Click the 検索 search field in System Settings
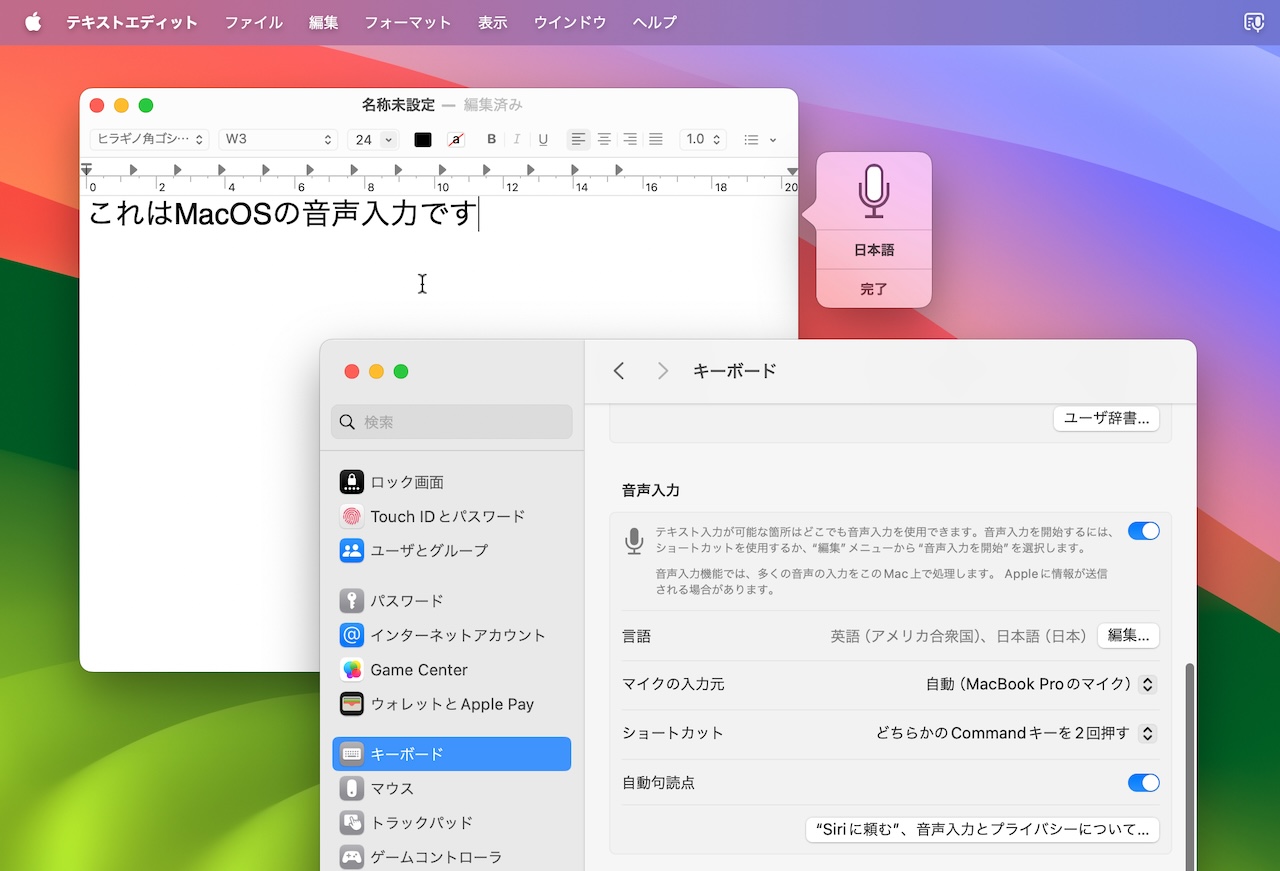This screenshot has width=1280, height=871. 452,422
